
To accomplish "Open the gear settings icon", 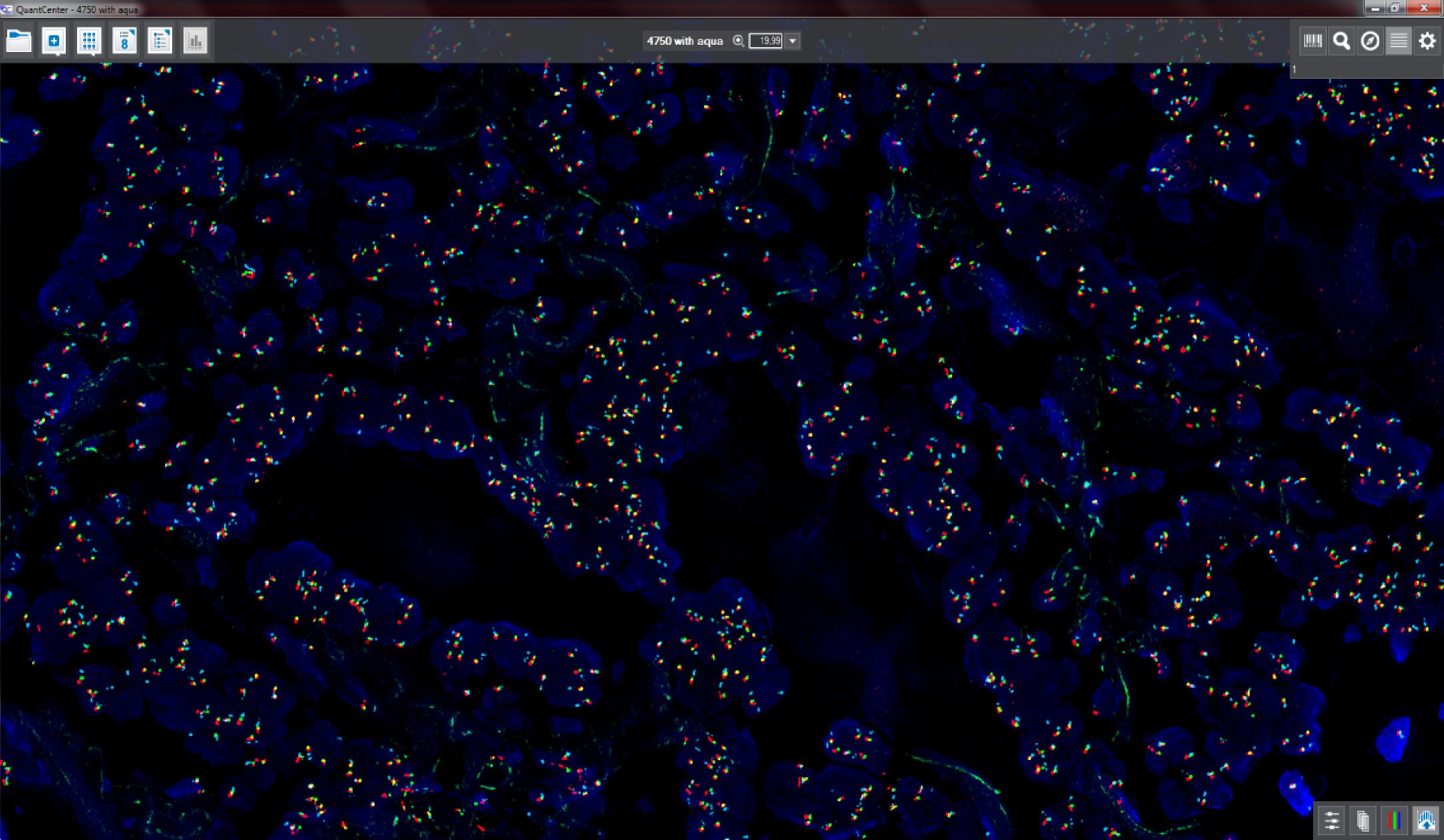I will pyautogui.click(x=1427, y=41).
